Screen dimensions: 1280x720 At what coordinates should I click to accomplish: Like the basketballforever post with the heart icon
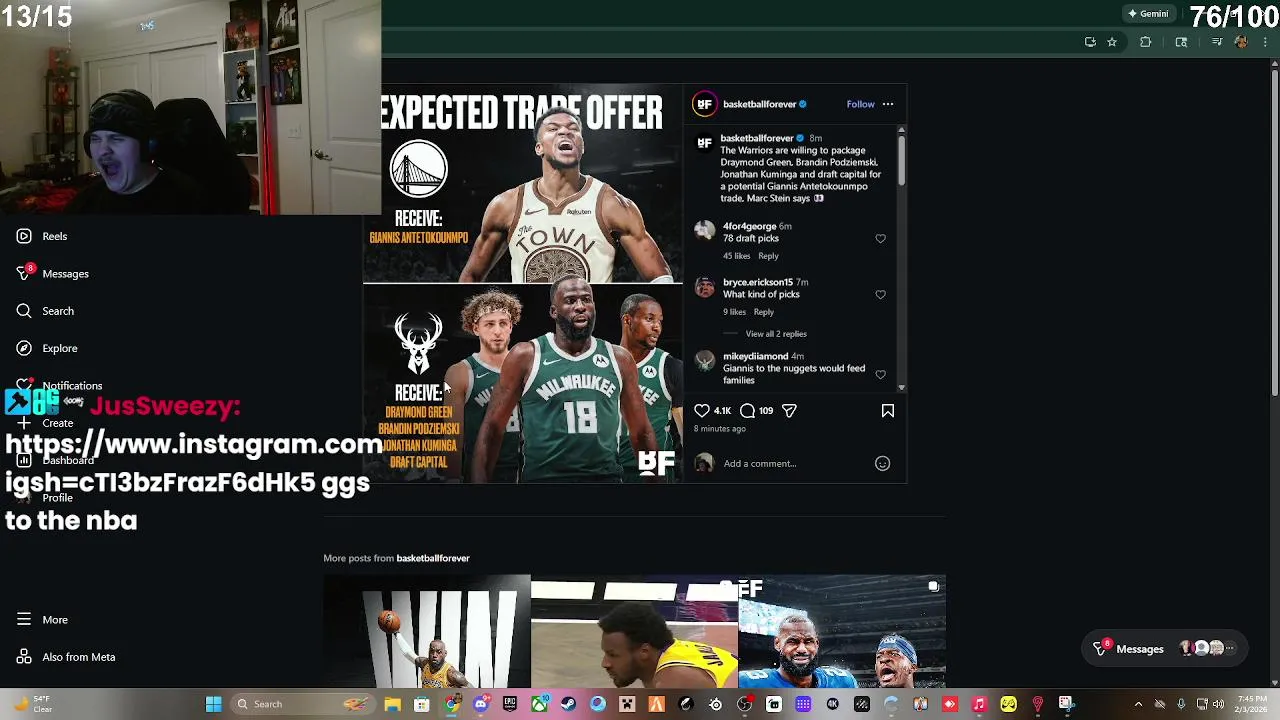(702, 410)
